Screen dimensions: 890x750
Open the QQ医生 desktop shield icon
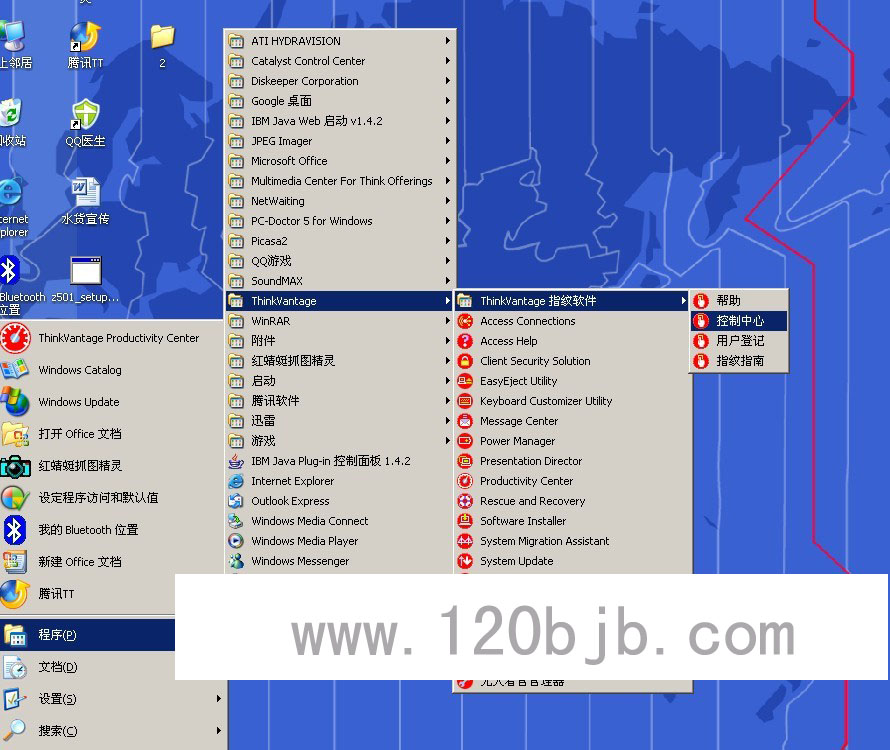click(86, 115)
